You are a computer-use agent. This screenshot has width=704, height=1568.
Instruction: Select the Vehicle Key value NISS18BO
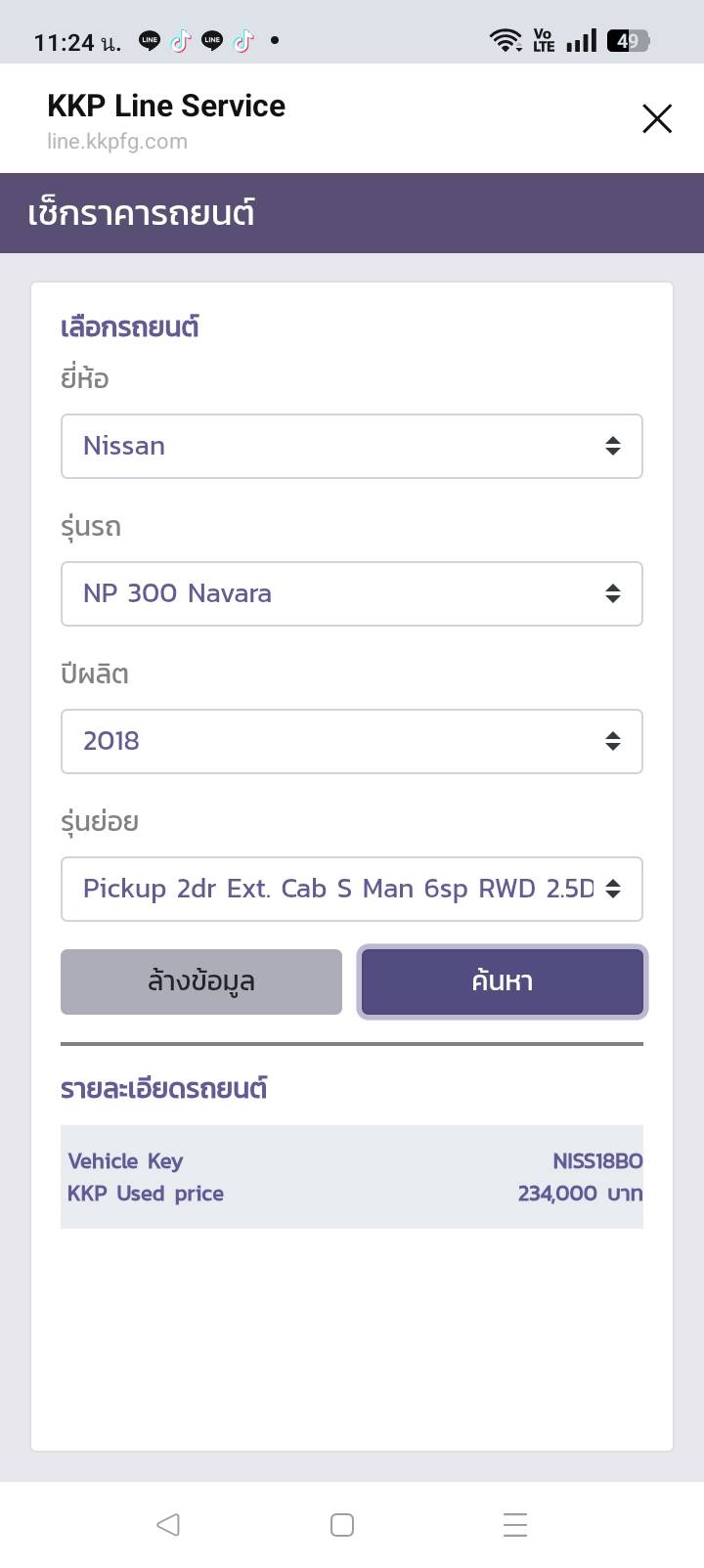597,1161
